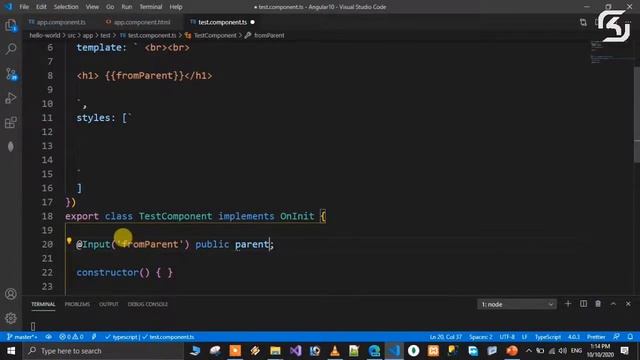Open the Edit menu
Screen dimensions: 640x360
click(41, 7)
